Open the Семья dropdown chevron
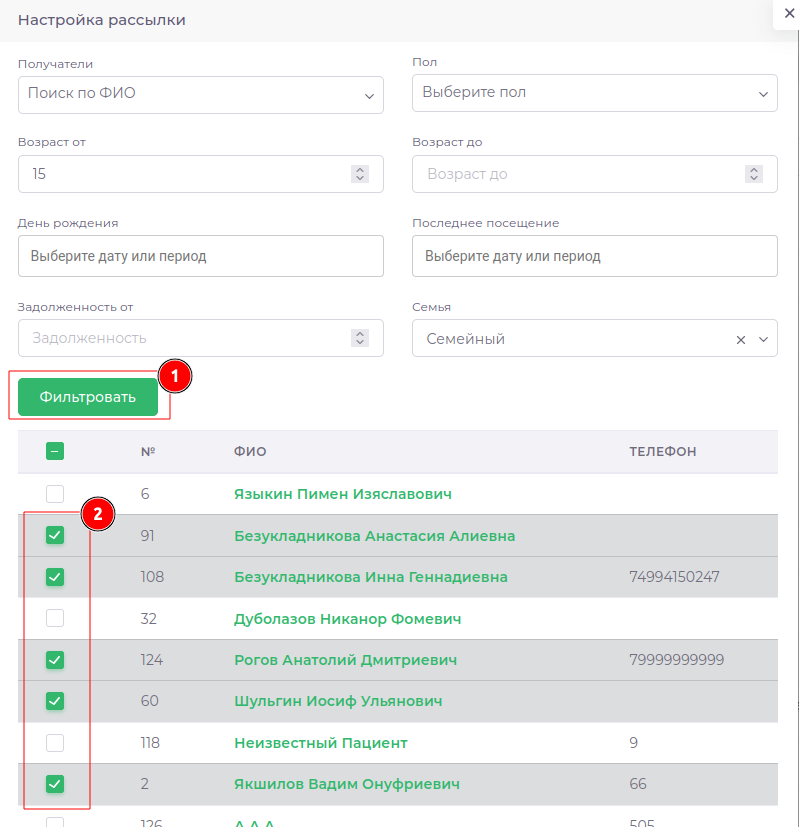Image resolution: width=799 pixels, height=827 pixels. (x=764, y=340)
